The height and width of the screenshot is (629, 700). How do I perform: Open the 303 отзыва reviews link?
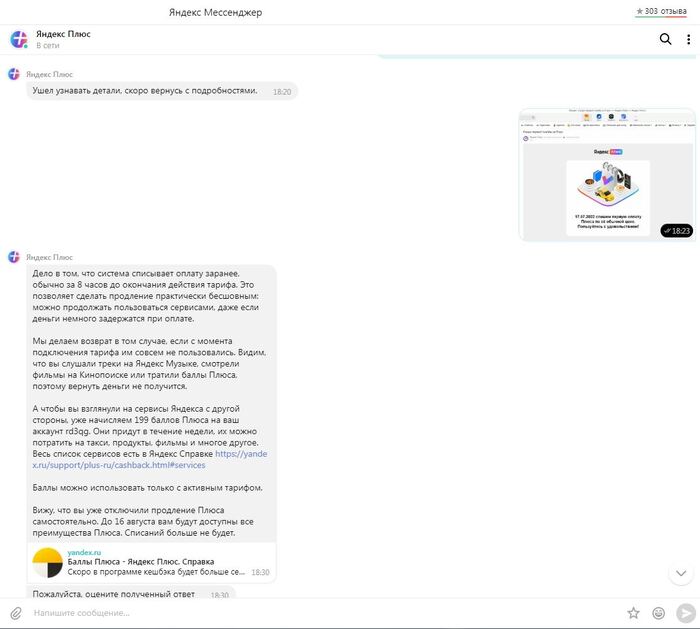coord(661,11)
